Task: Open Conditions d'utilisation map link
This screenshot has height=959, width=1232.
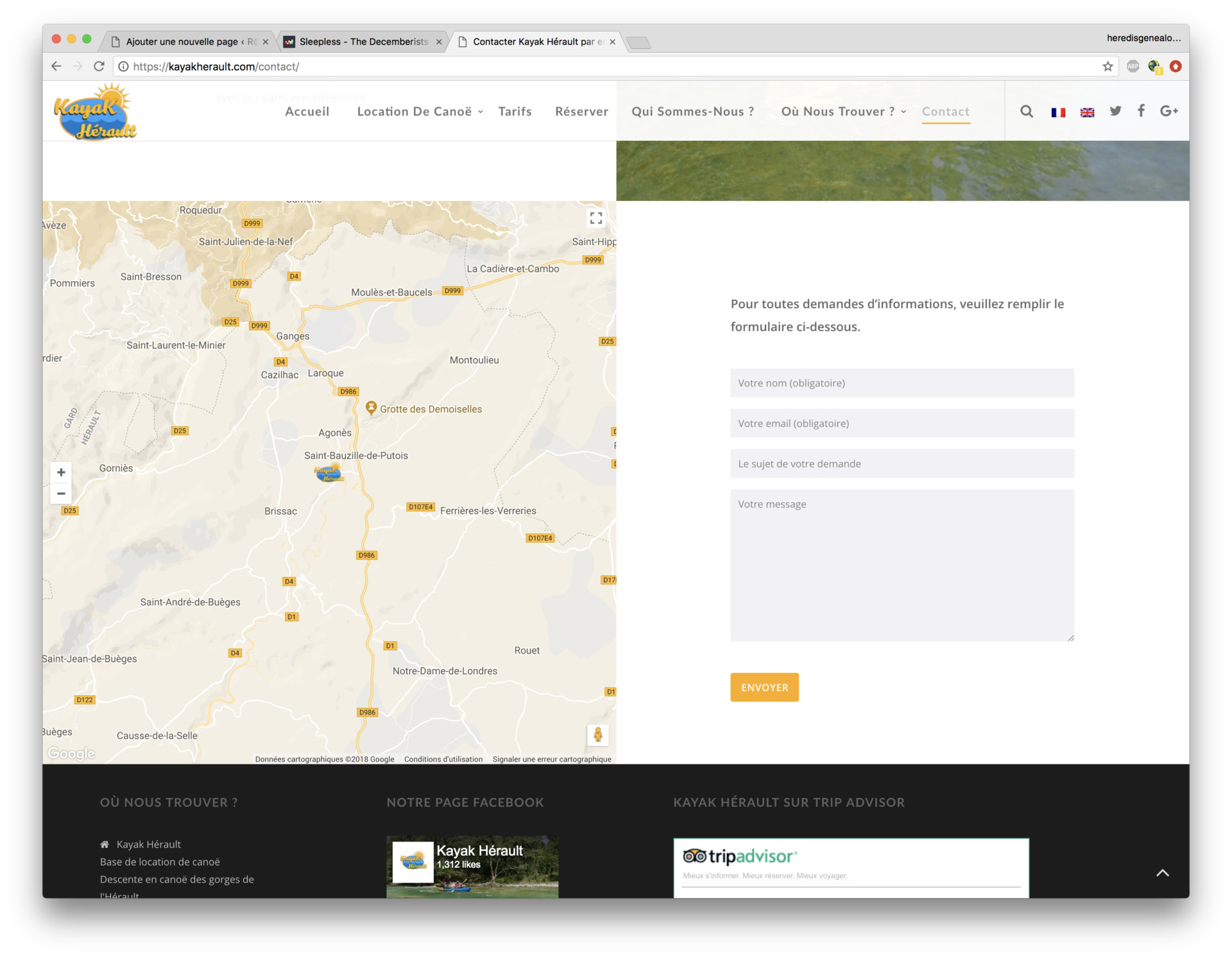Action: tap(443, 759)
